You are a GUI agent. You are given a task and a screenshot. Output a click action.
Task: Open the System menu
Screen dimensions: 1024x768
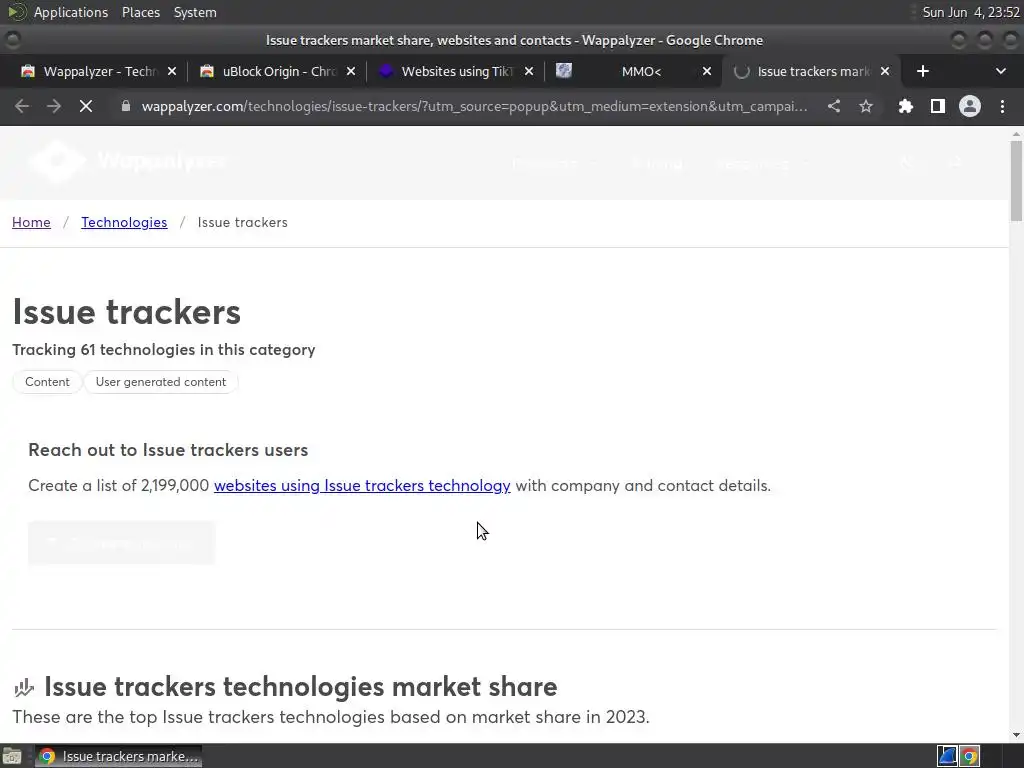(195, 12)
